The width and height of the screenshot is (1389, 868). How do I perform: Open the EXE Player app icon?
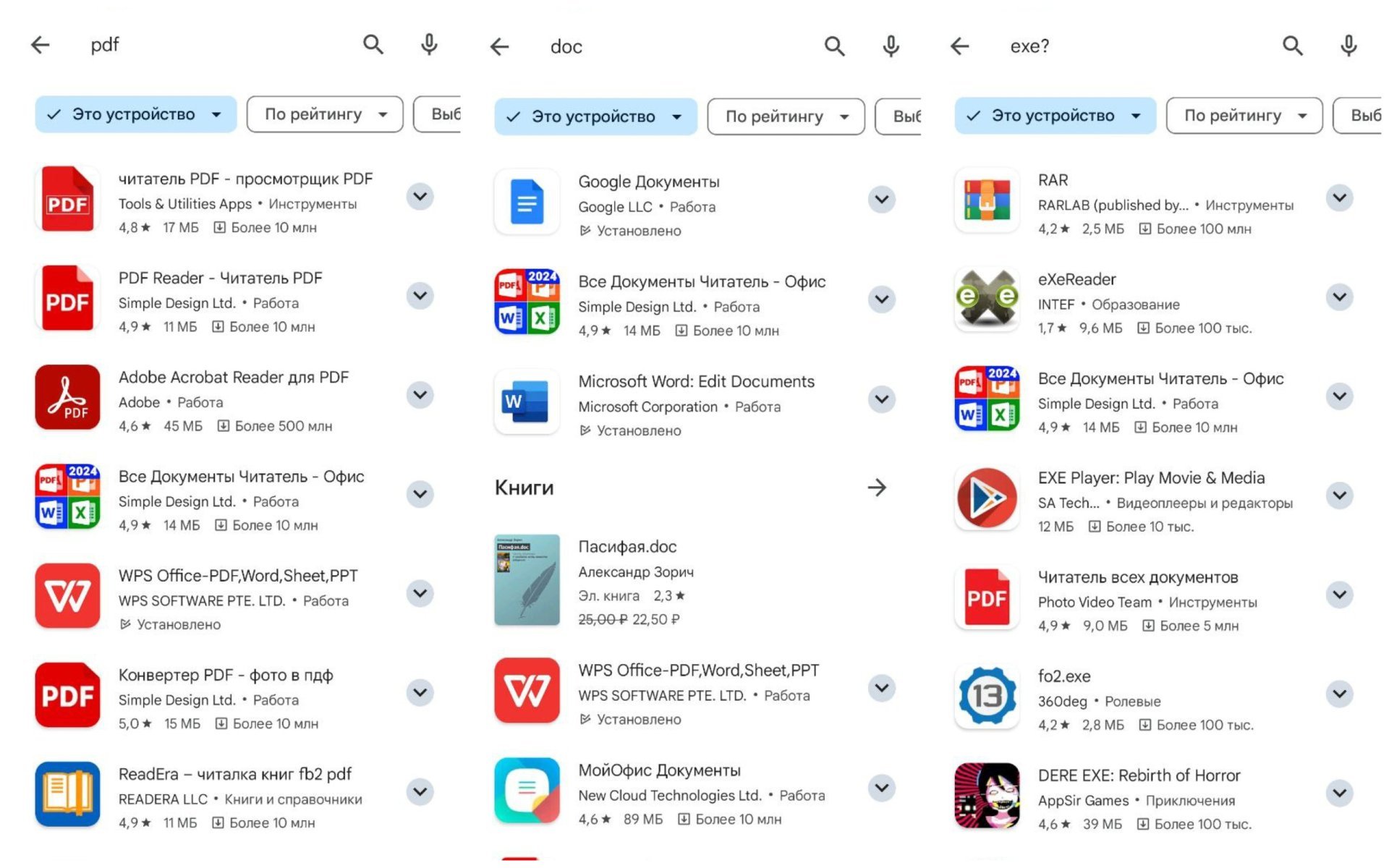click(987, 498)
